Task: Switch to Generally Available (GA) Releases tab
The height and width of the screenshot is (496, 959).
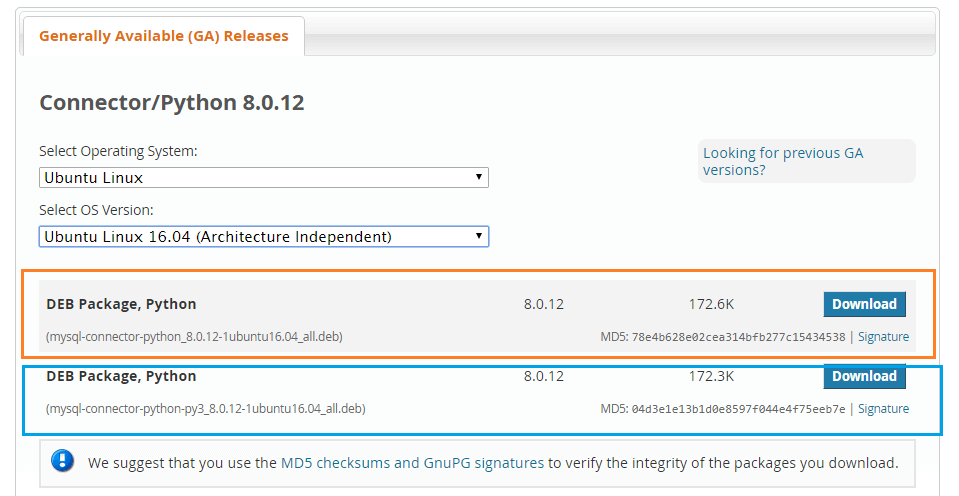Action: tap(164, 36)
